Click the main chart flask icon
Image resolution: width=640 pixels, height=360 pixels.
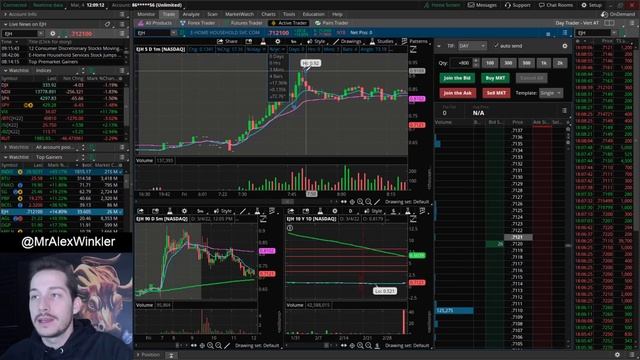[x=263, y=41]
